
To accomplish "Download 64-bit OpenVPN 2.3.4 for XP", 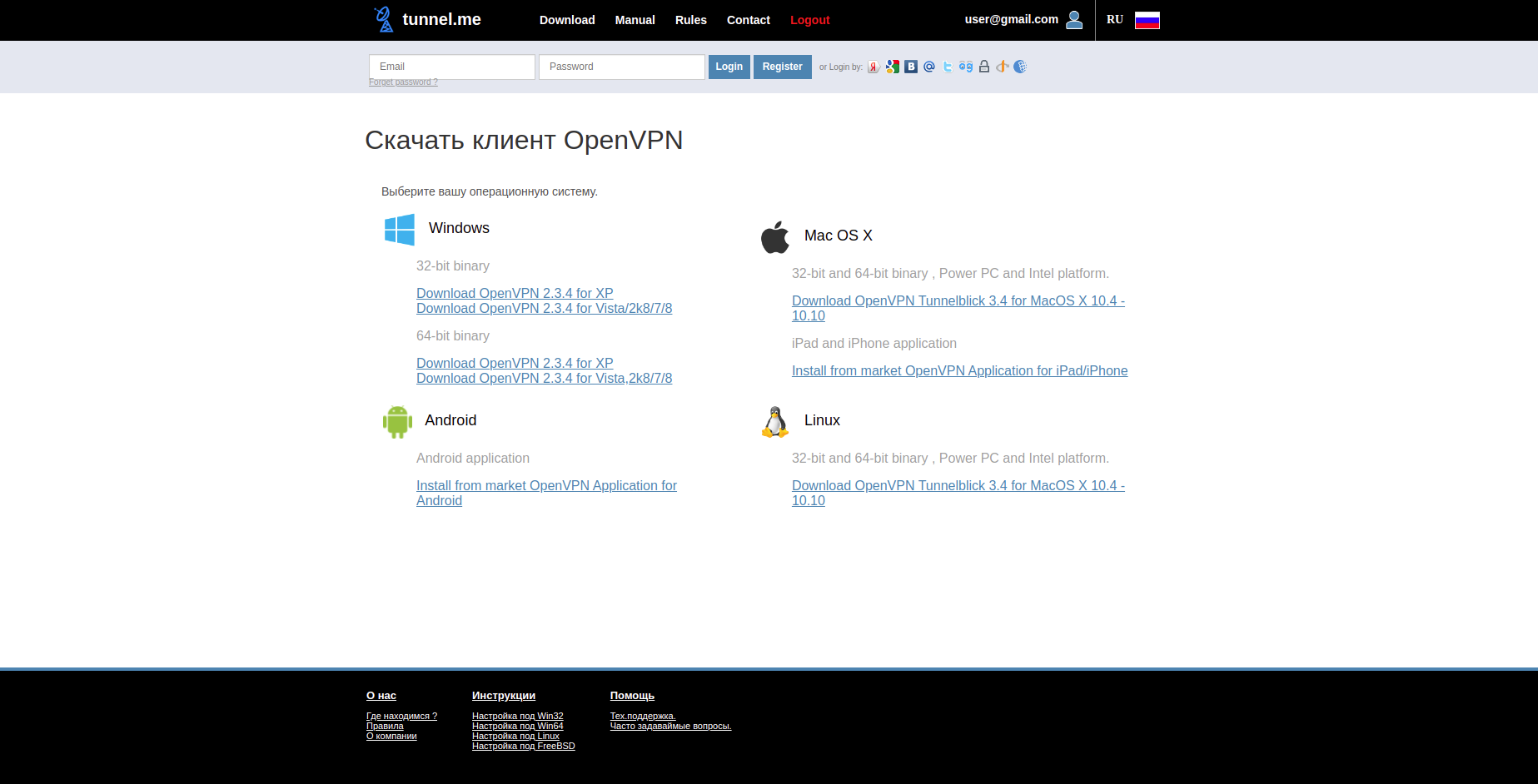I will pyautogui.click(x=515, y=363).
